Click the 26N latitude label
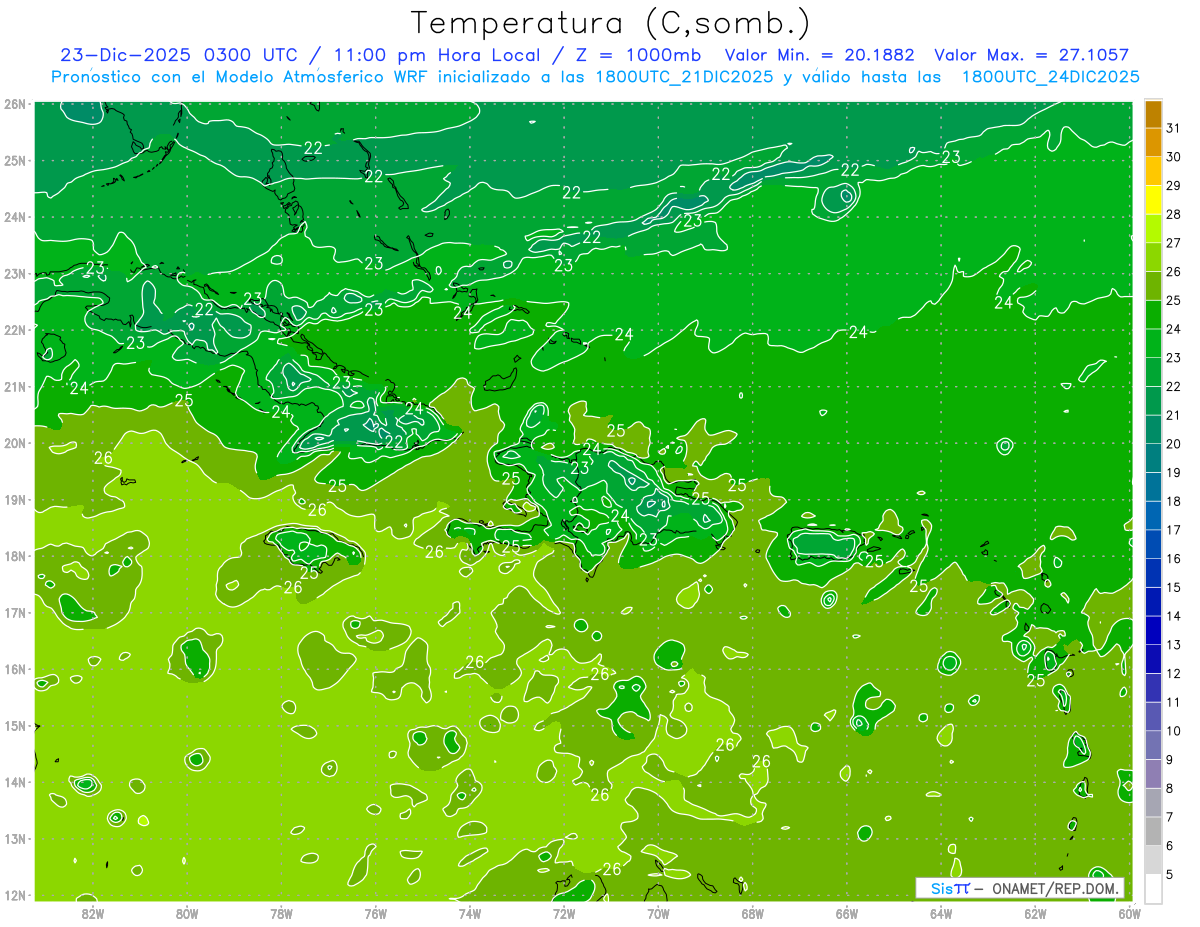 [x=15, y=104]
